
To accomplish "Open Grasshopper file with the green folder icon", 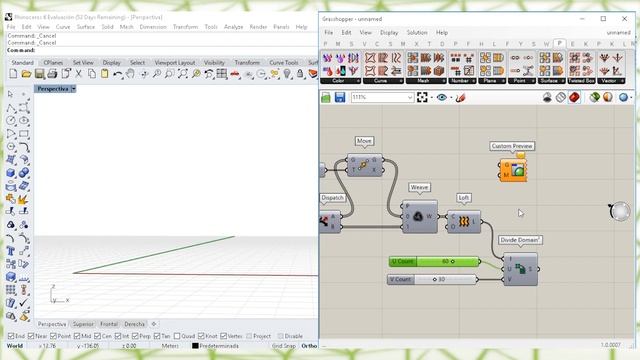I will click(x=326, y=97).
